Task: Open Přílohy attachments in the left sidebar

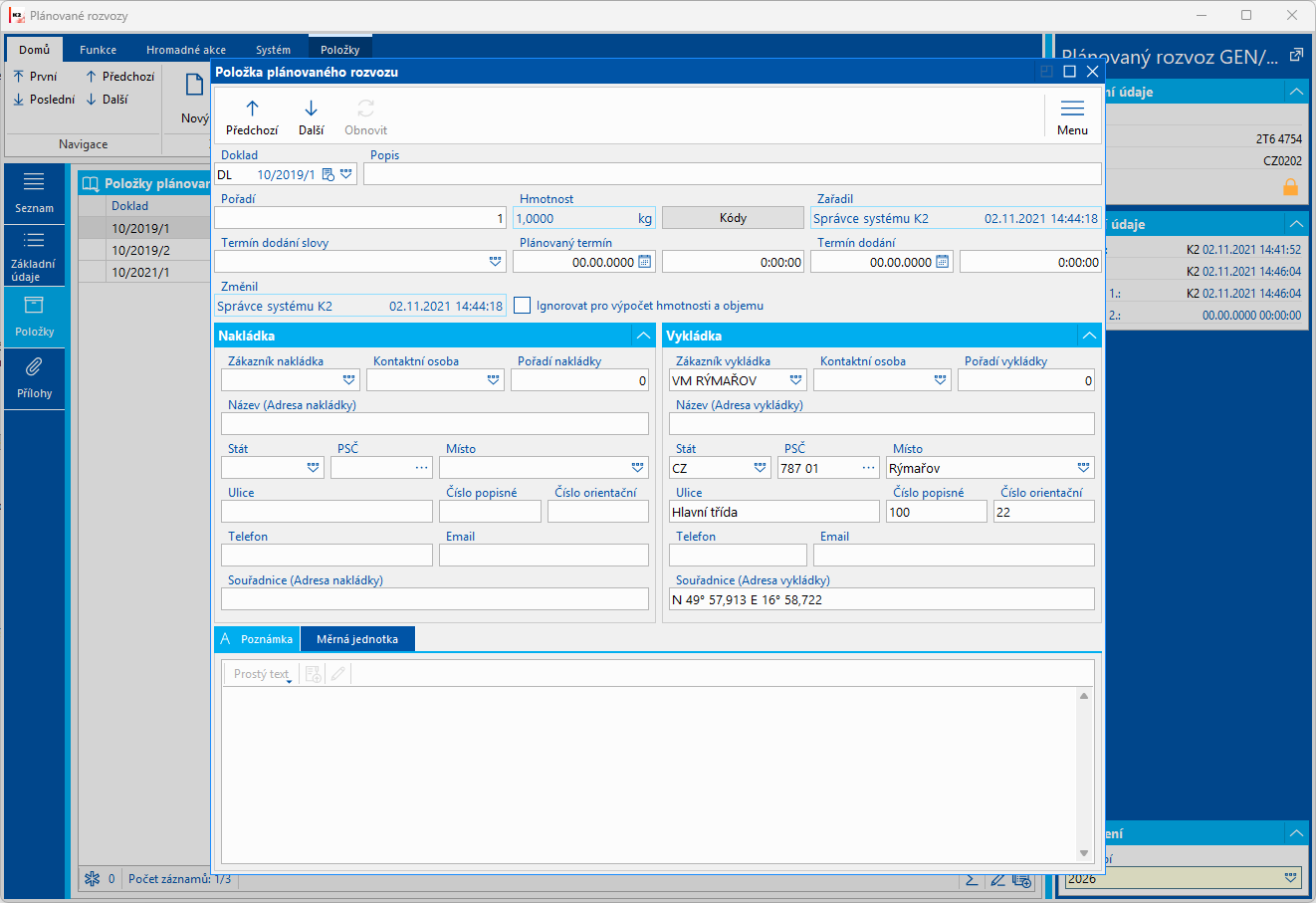Action: 34,379
